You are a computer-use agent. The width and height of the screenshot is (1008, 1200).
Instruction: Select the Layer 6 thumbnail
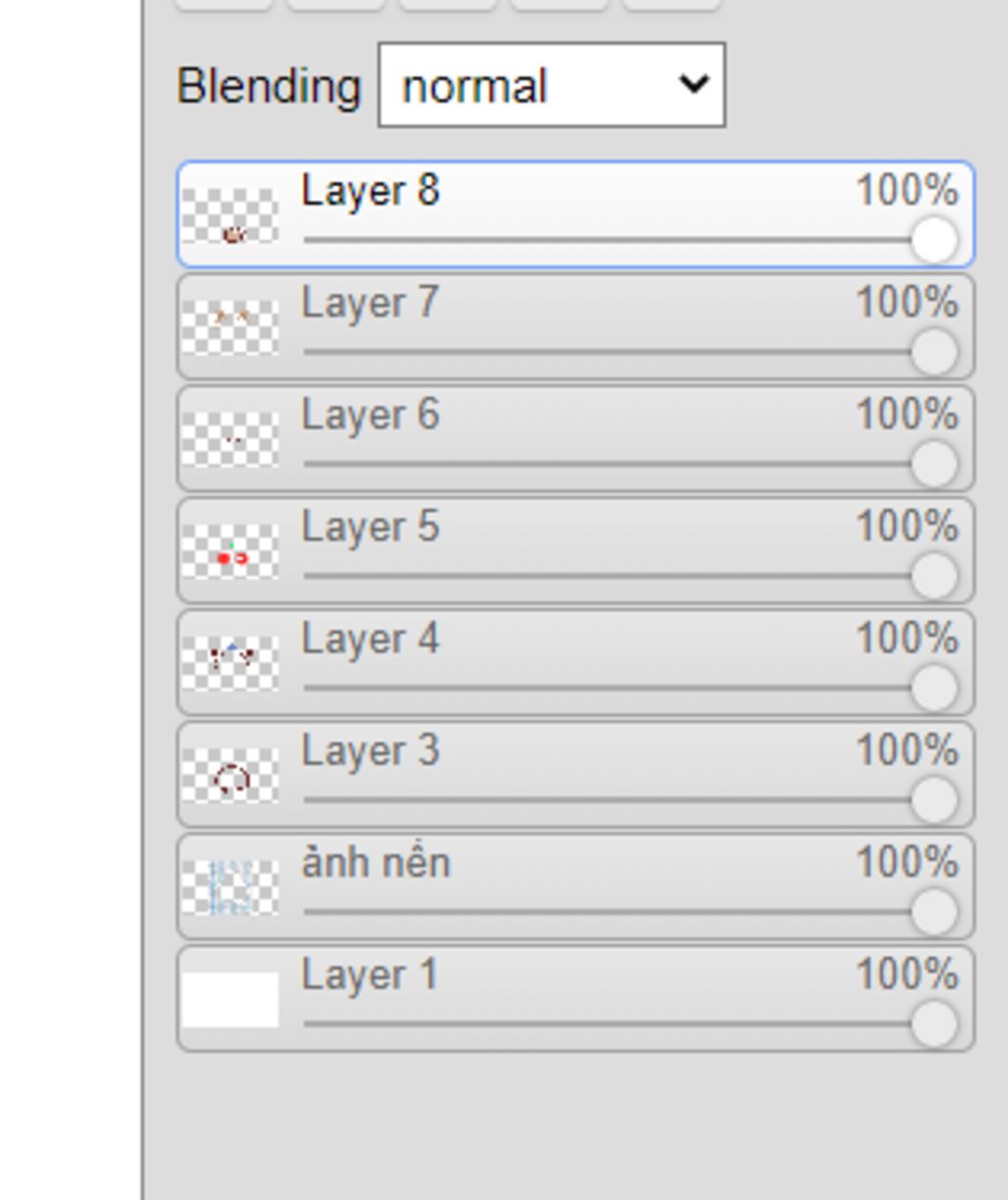pos(230,439)
